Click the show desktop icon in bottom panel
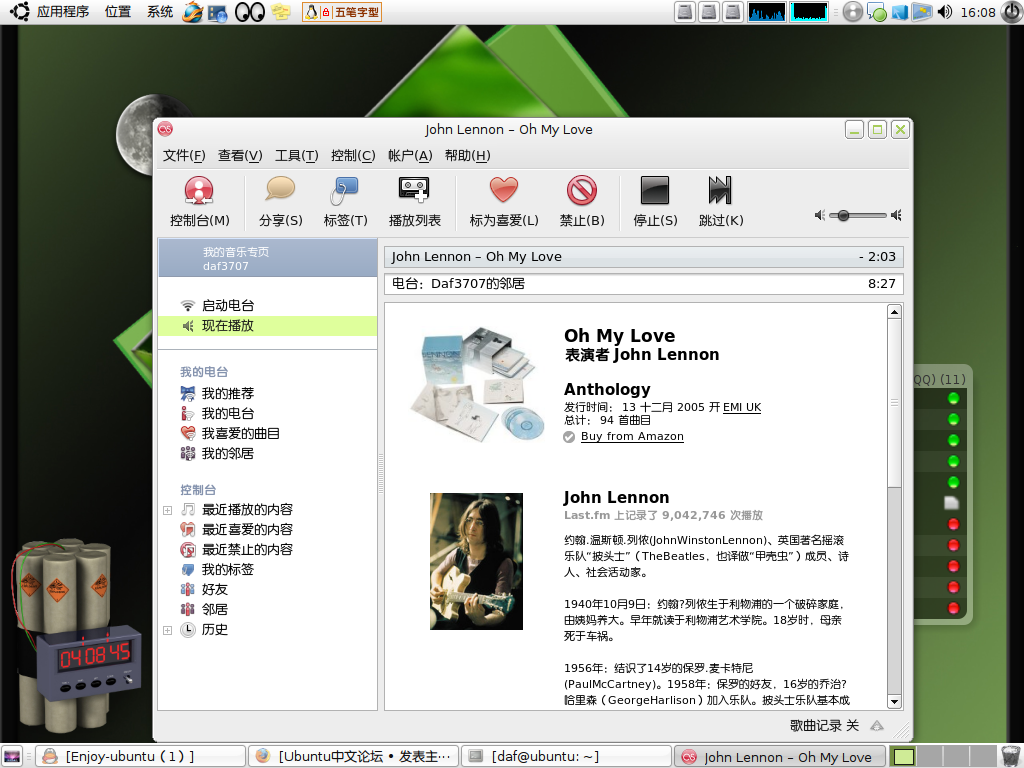This screenshot has width=1024, height=768. click(12, 756)
